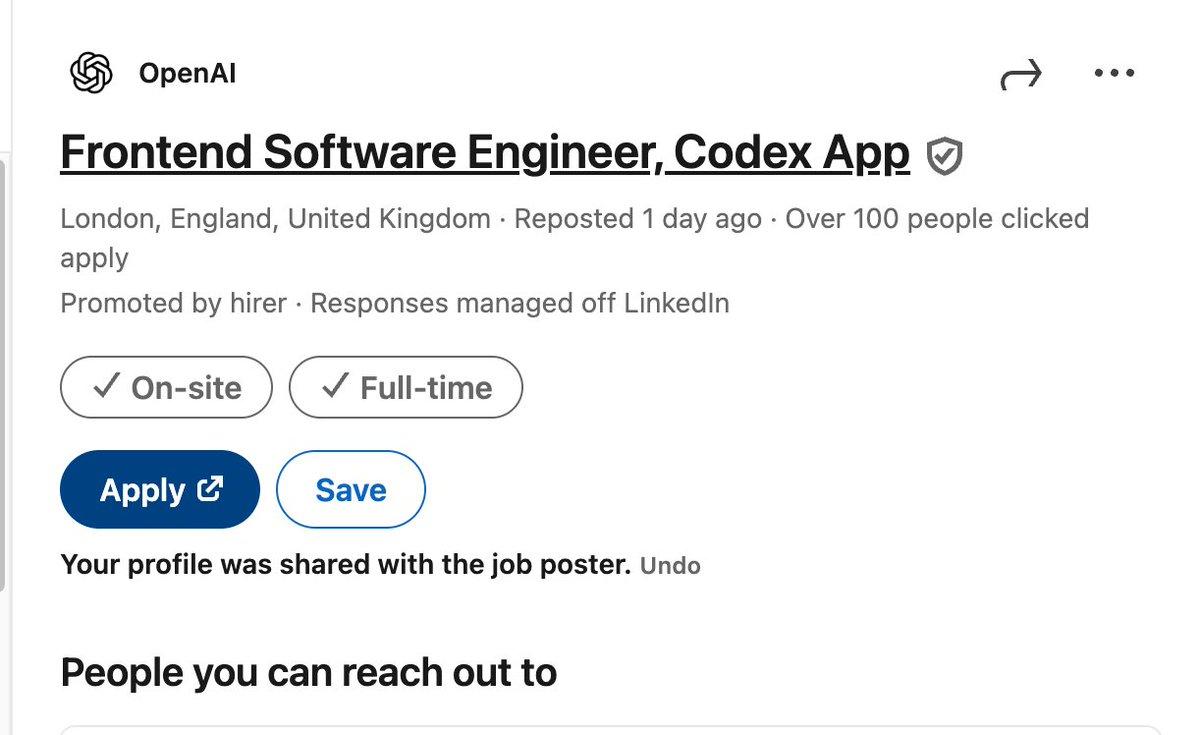Screen dimensions: 1200x735
Task: Click the "Over 100 people clicked" text
Action: point(936,218)
